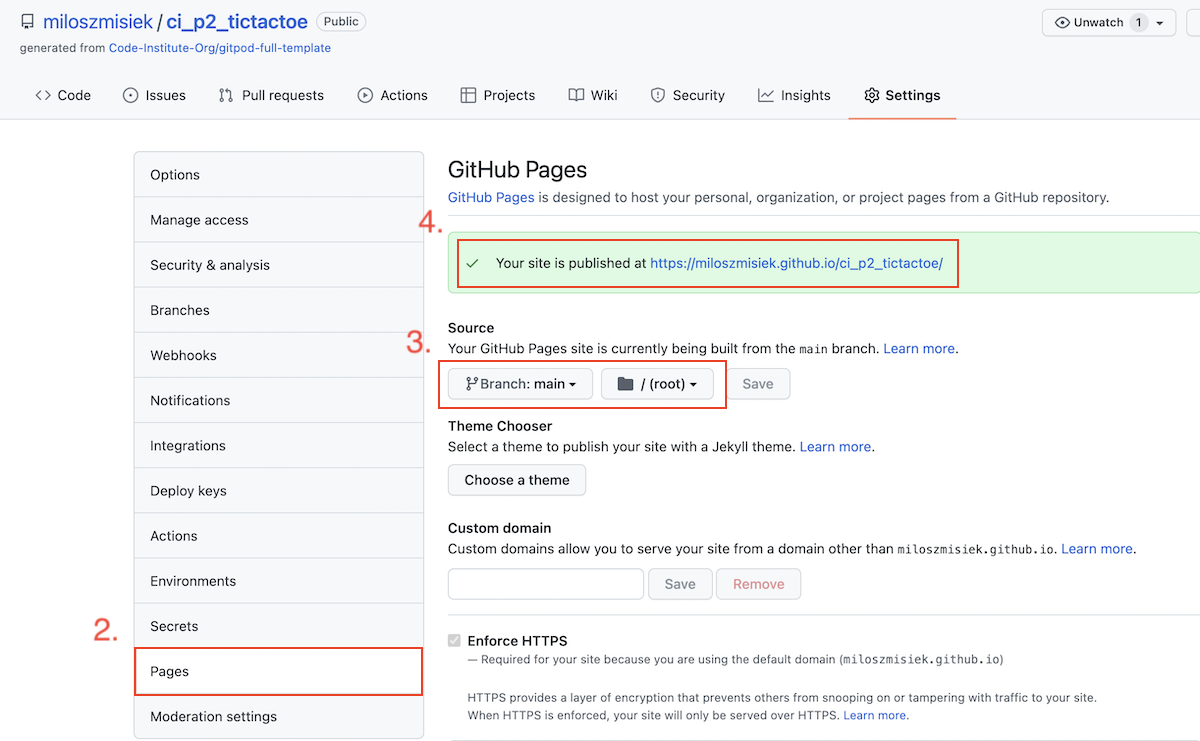
Task: Switch to the Wiki tab
Action: click(x=593, y=95)
